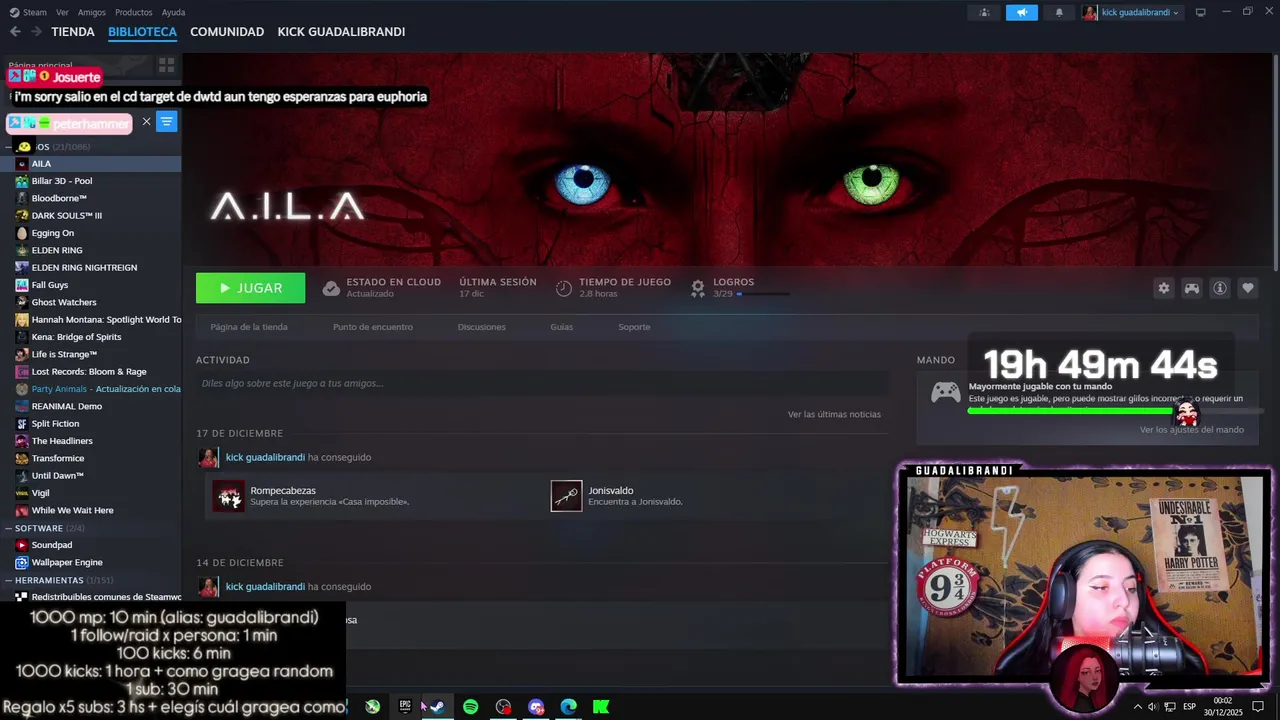Viewport: 1280px width, 720px height.
Task: Open the KICK GUADALIBRANDI profile tab
Action: (341, 32)
